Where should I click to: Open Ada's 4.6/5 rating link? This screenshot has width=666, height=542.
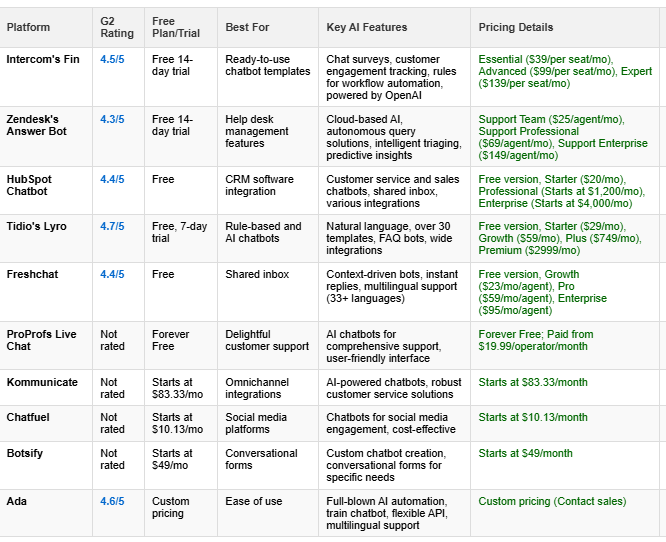coord(112,502)
